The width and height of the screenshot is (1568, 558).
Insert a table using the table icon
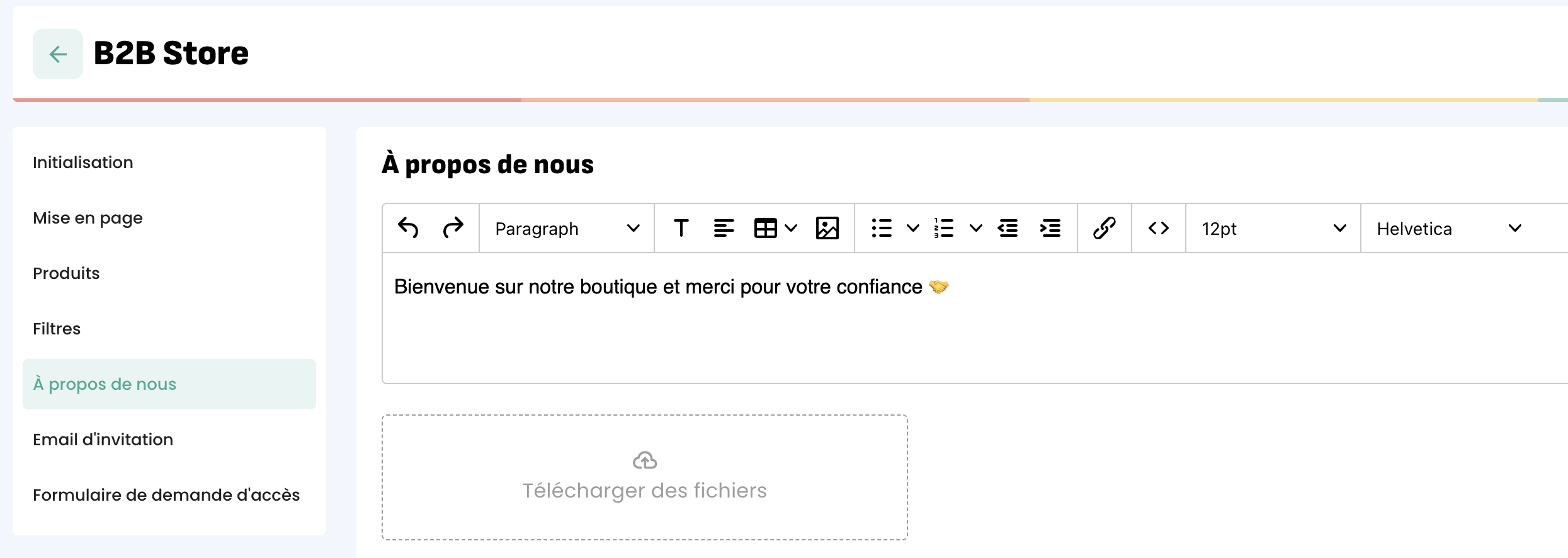click(x=766, y=228)
